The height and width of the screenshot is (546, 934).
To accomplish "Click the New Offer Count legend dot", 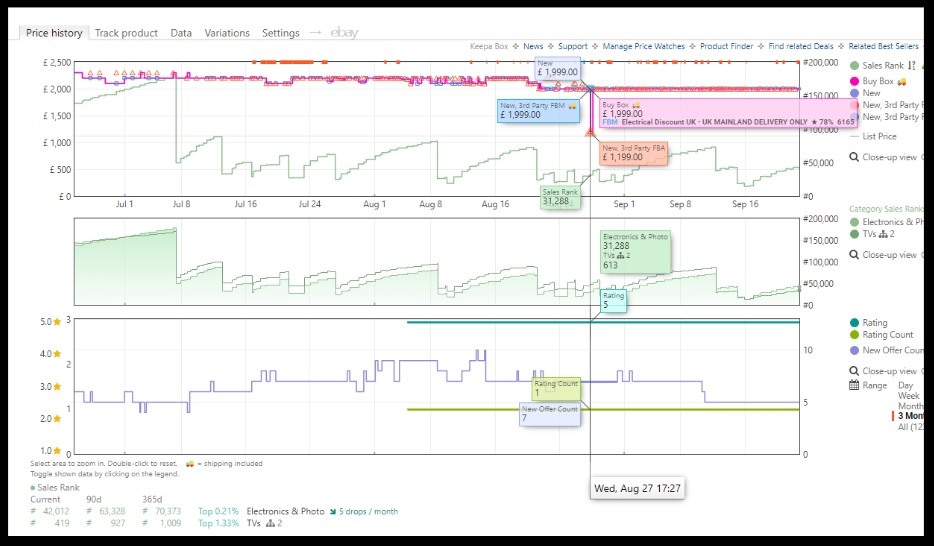I will [x=854, y=350].
